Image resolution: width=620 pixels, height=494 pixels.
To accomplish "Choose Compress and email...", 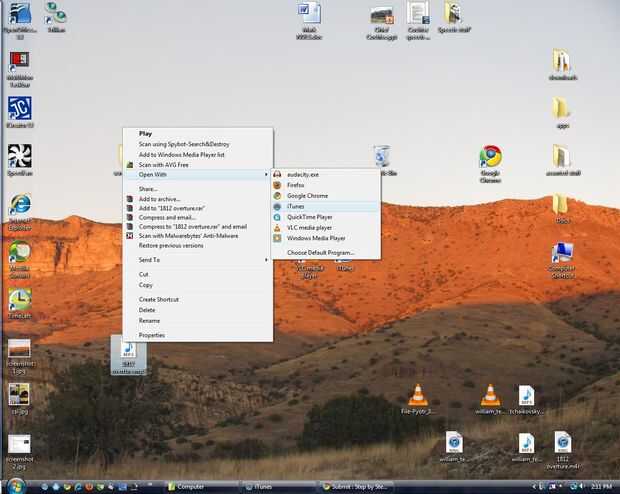I will coord(198,218).
